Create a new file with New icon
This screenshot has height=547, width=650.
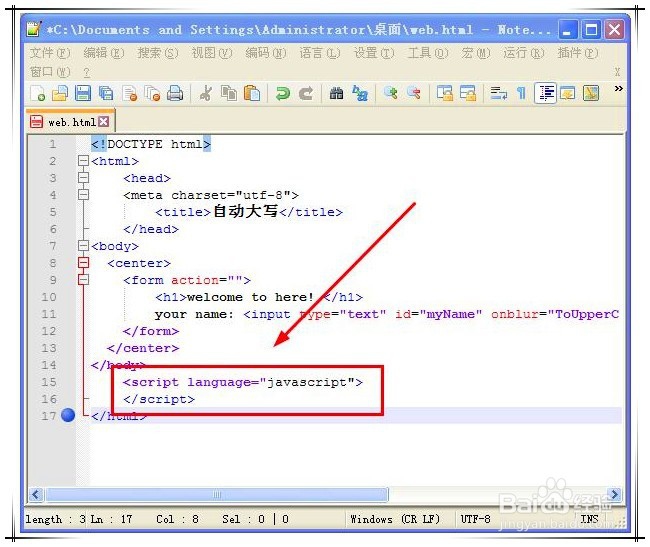pyautogui.click(x=38, y=93)
